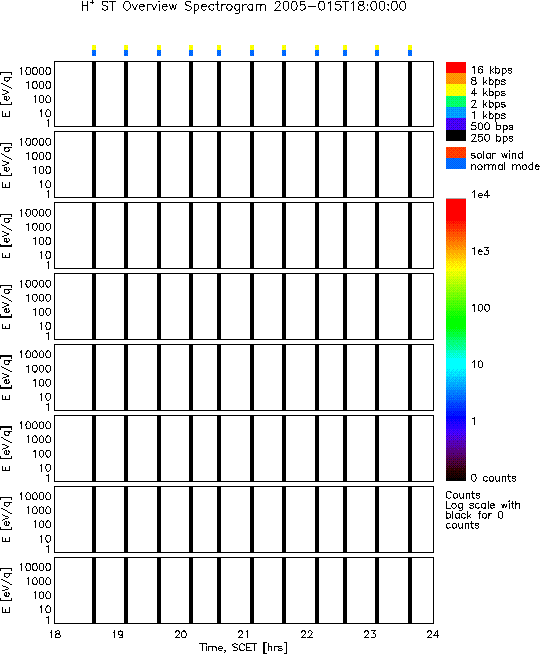The height and width of the screenshot is (654, 540).
Task: Click the '24' time axis tick label
Action: 433,634
